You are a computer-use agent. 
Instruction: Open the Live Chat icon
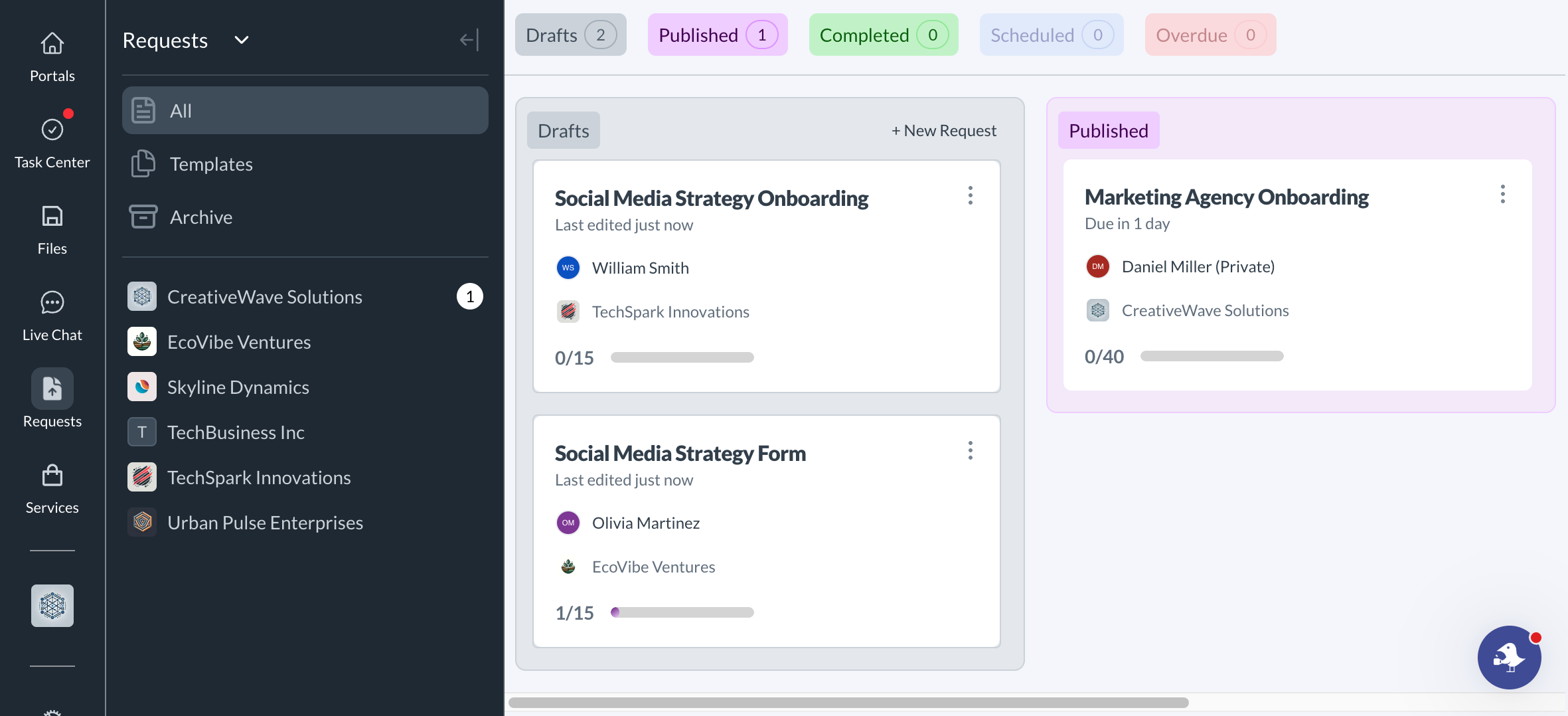(52, 304)
